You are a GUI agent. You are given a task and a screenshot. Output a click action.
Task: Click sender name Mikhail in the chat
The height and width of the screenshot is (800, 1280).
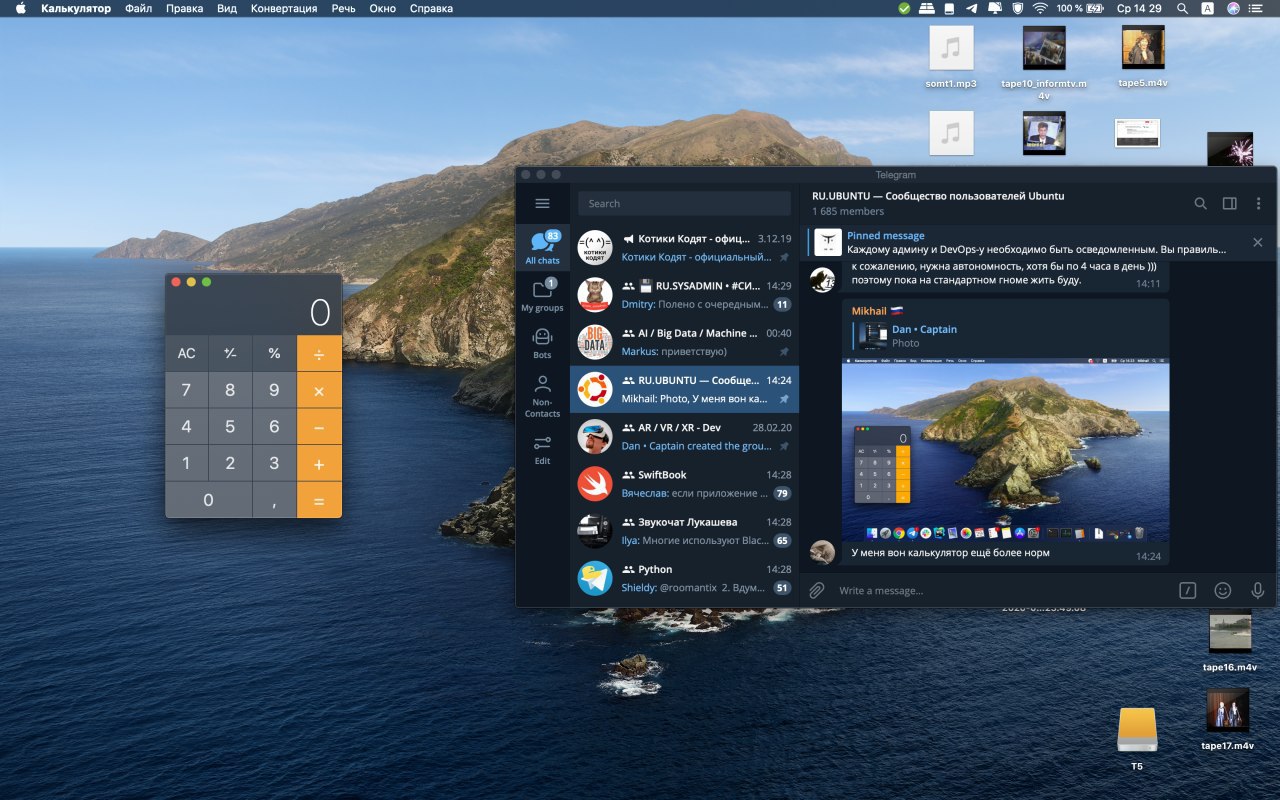coord(869,311)
